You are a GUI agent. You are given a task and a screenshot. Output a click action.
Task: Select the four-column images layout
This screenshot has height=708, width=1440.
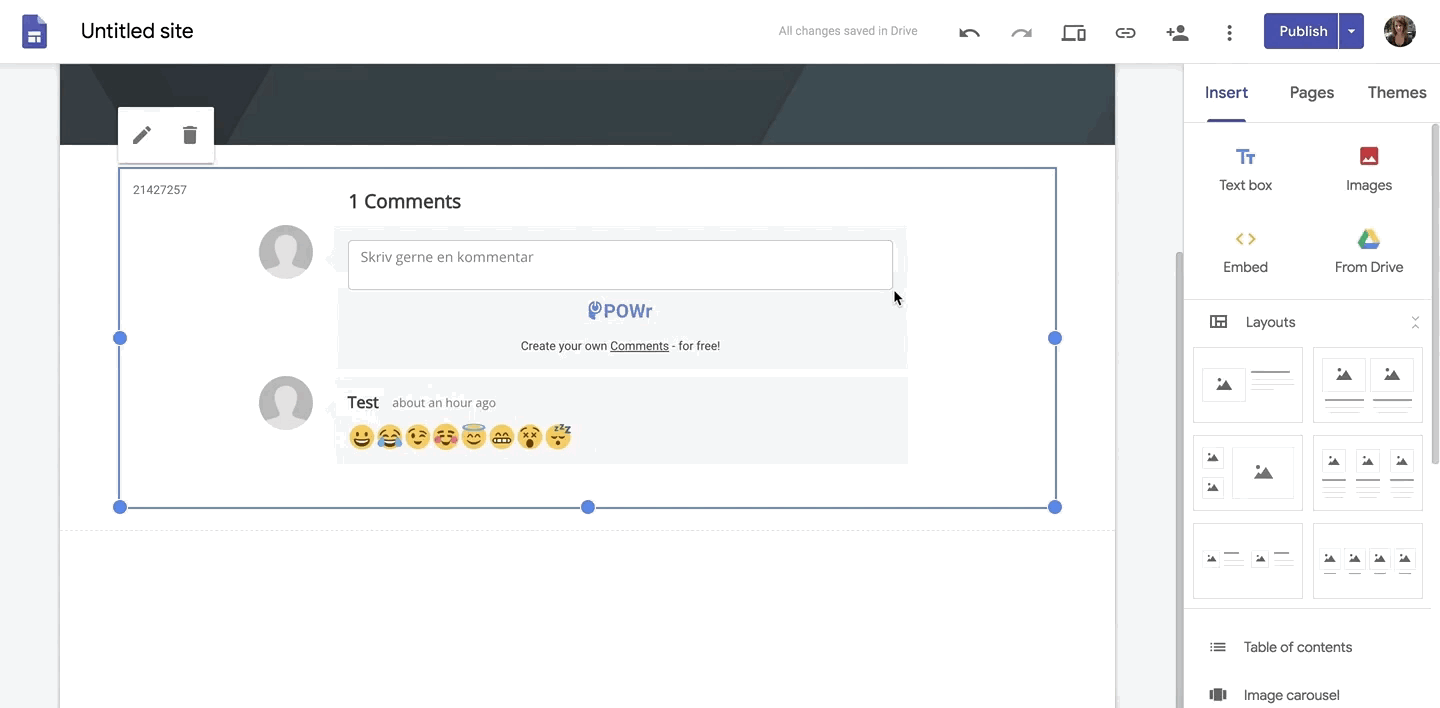pos(1367,561)
